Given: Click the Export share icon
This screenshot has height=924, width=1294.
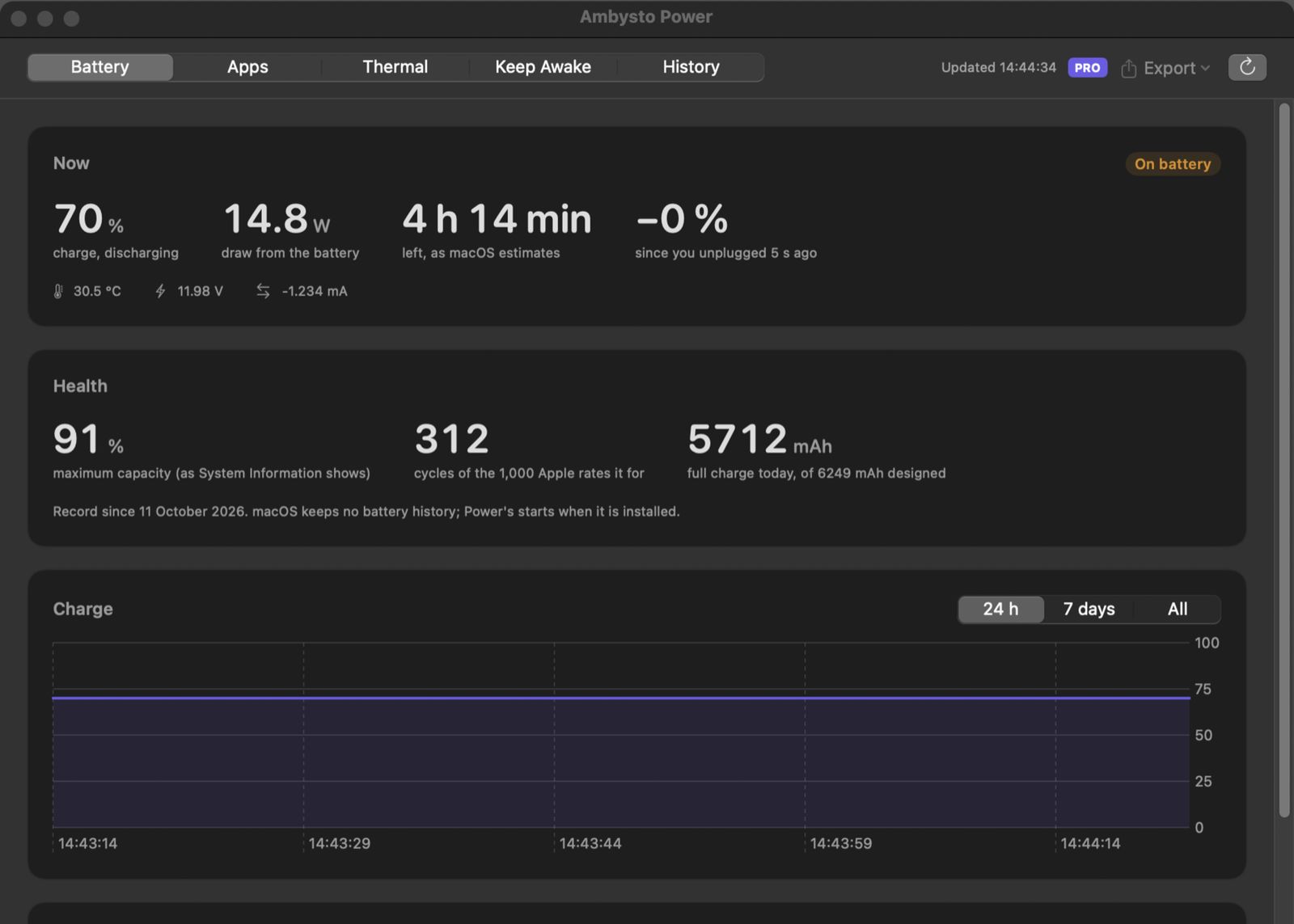Looking at the screenshot, I should point(1129,69).
